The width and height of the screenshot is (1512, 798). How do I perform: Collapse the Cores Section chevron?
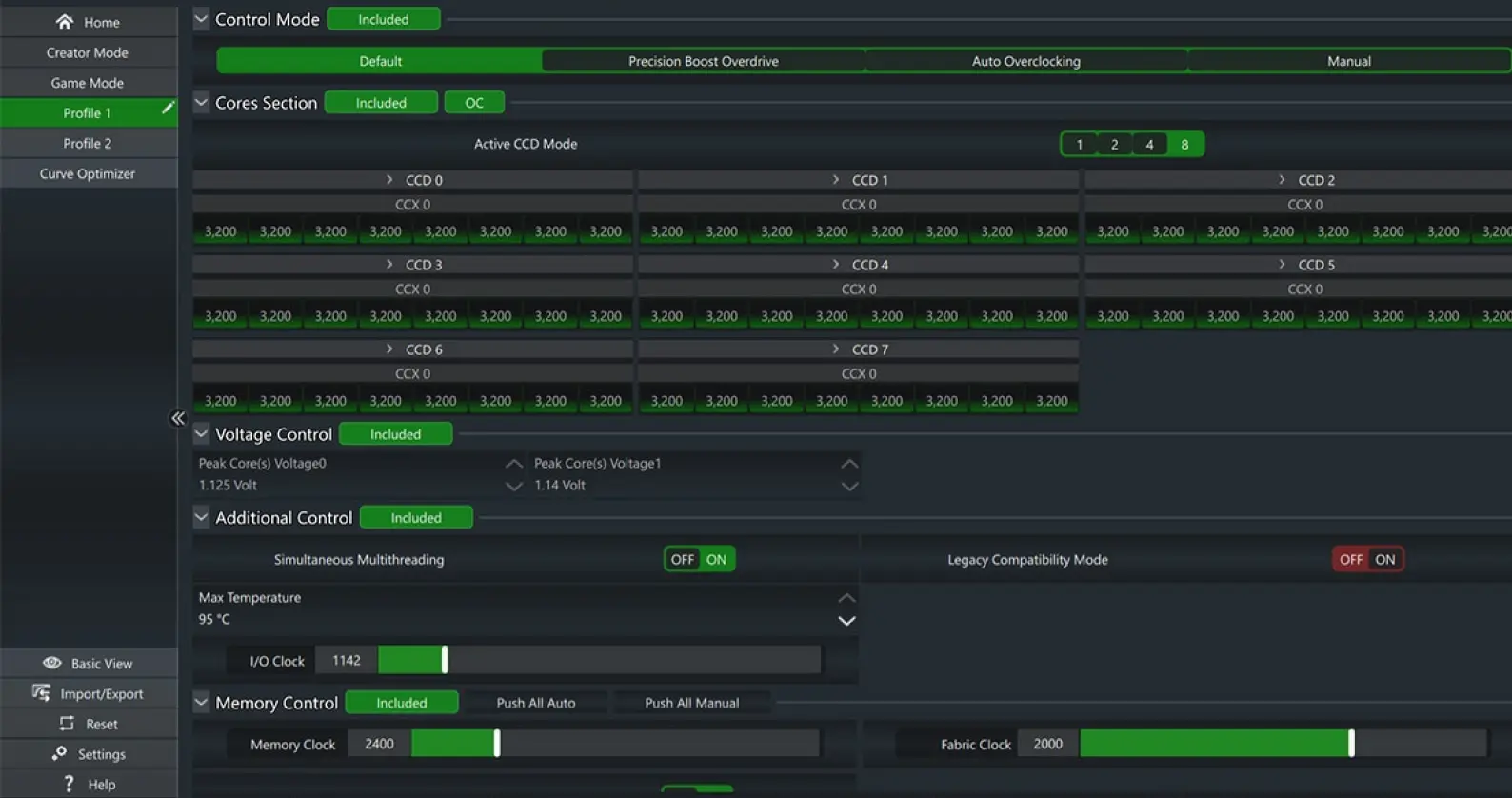coord(201,102)
